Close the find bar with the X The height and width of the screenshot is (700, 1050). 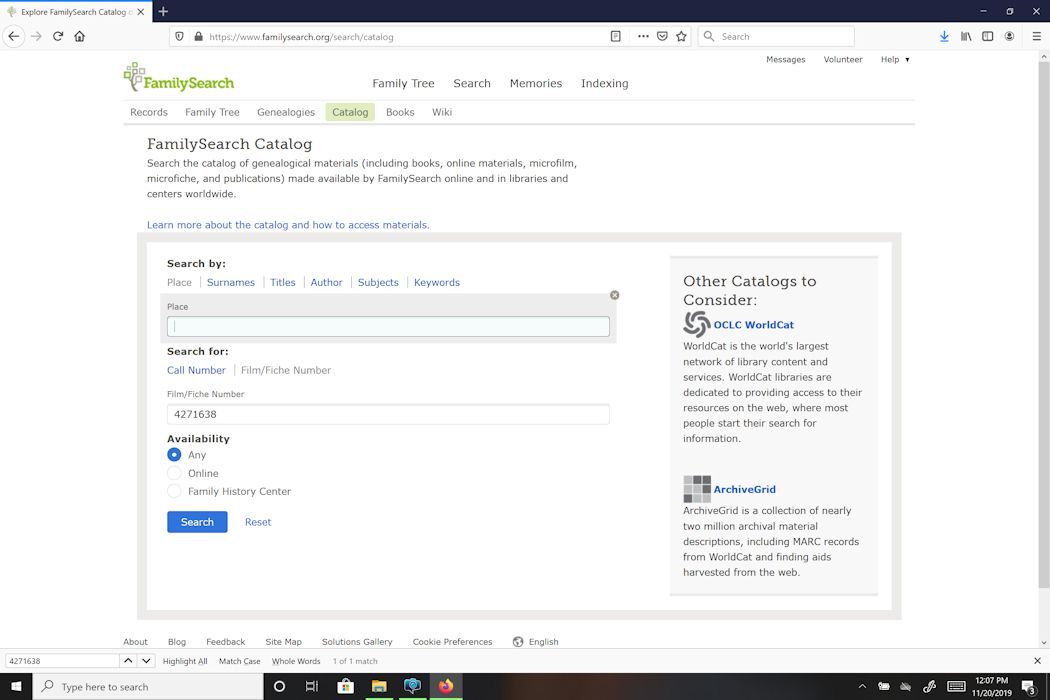pos(1037,660)
